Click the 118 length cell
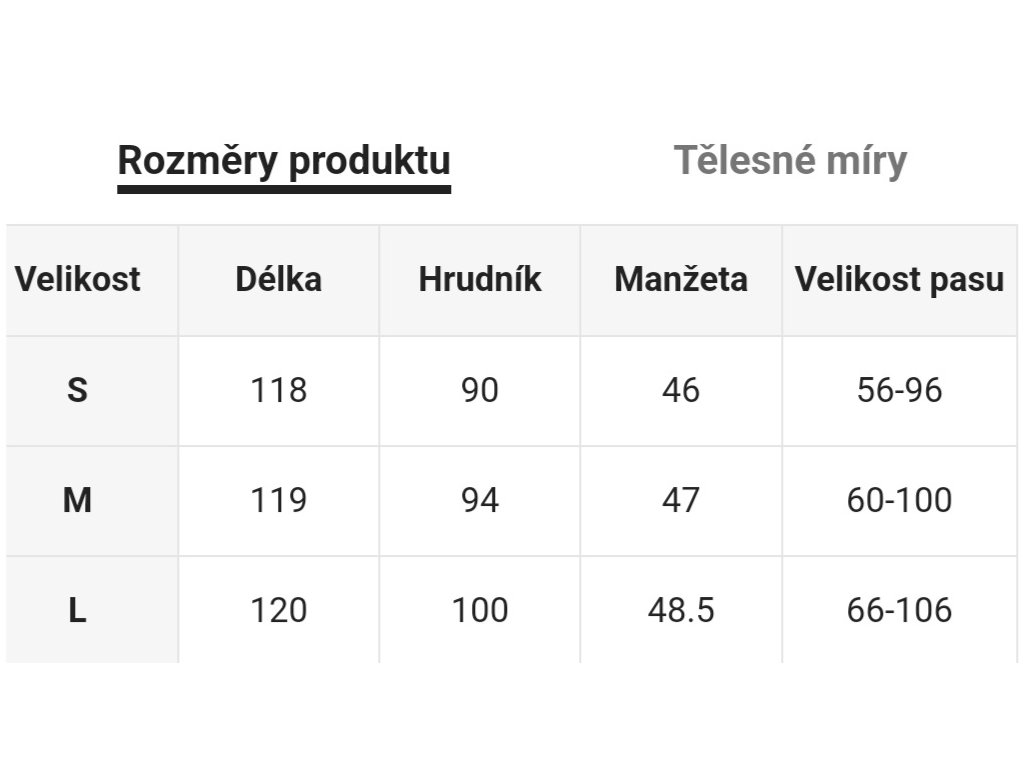The image size is (1024, 768). [279, 391]
